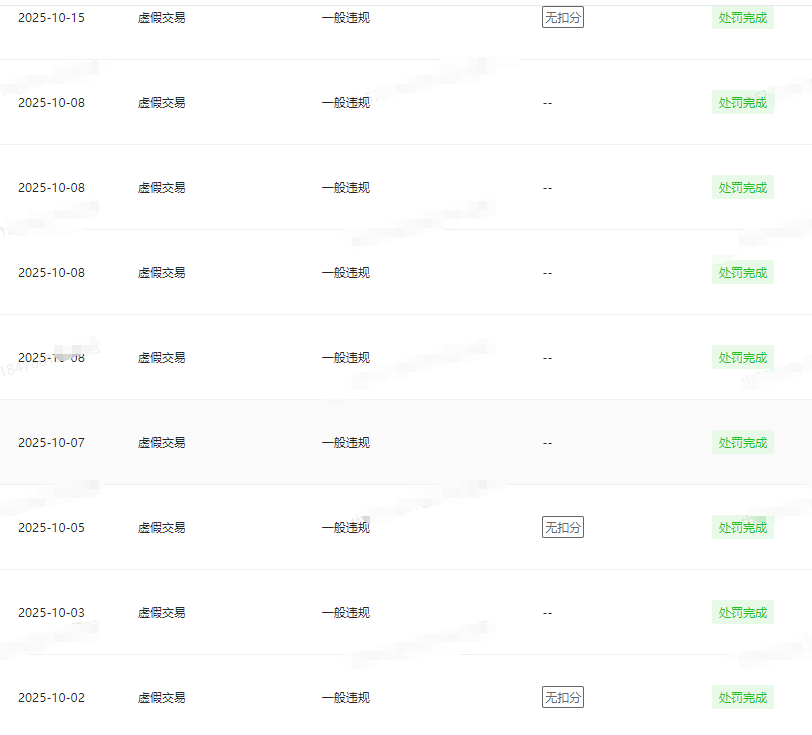The image size is (812, 735).
Task: Click 一般违规 in the 2025-10-07 row
Action: point(345,442)
